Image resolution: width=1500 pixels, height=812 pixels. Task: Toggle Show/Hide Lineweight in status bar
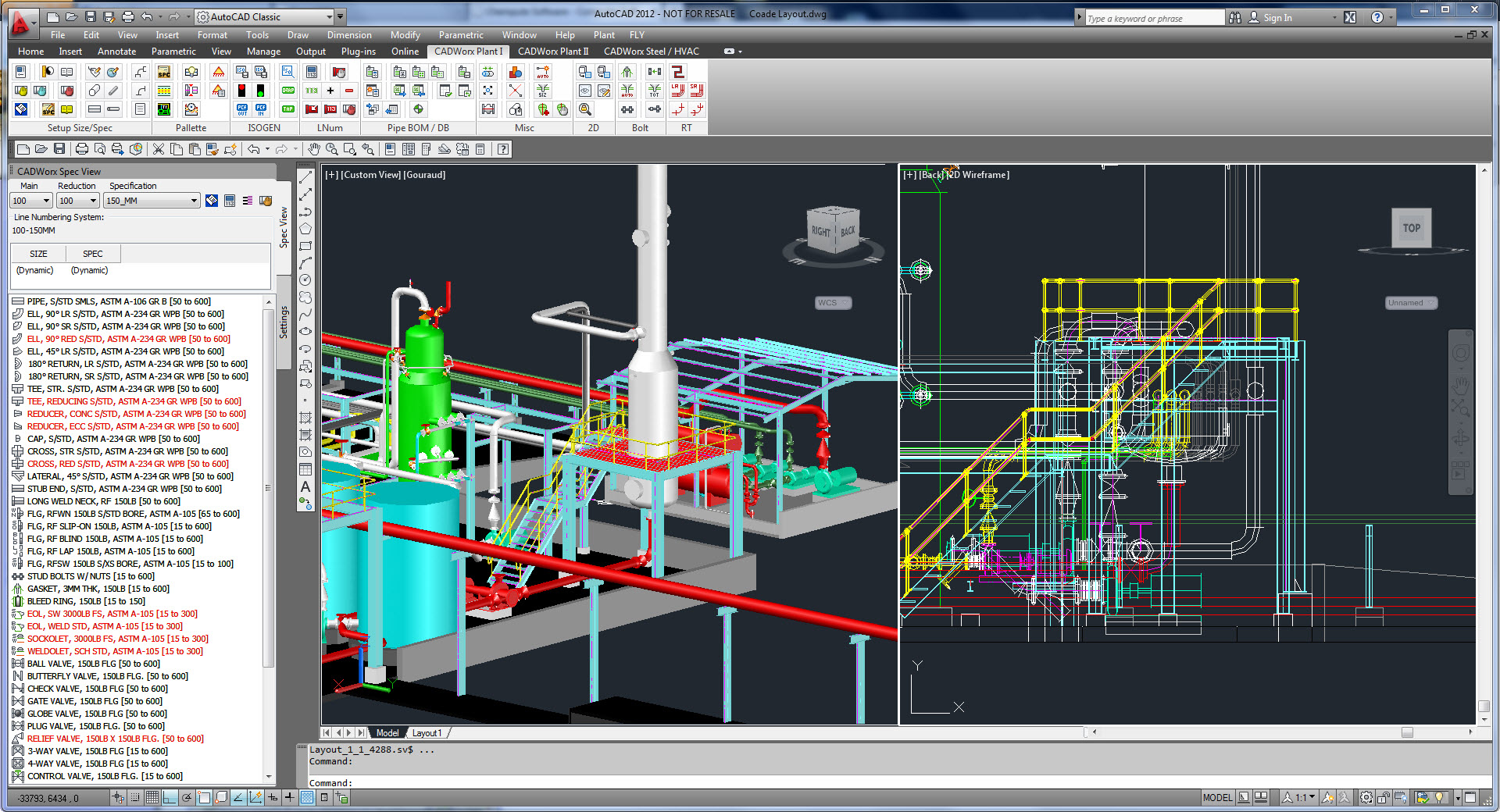(290, 797)
